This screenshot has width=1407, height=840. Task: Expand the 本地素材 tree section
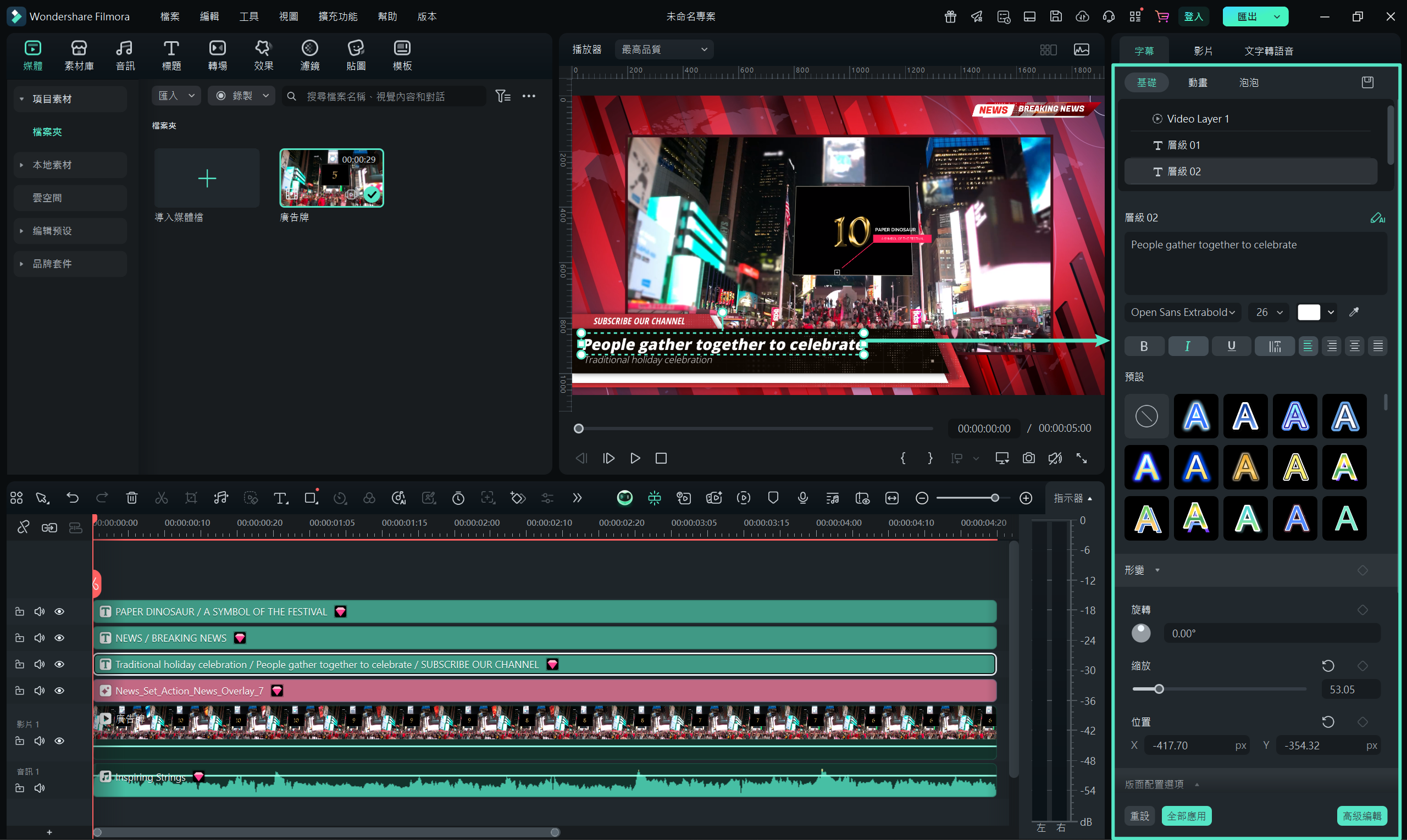[x=21, y=165]
